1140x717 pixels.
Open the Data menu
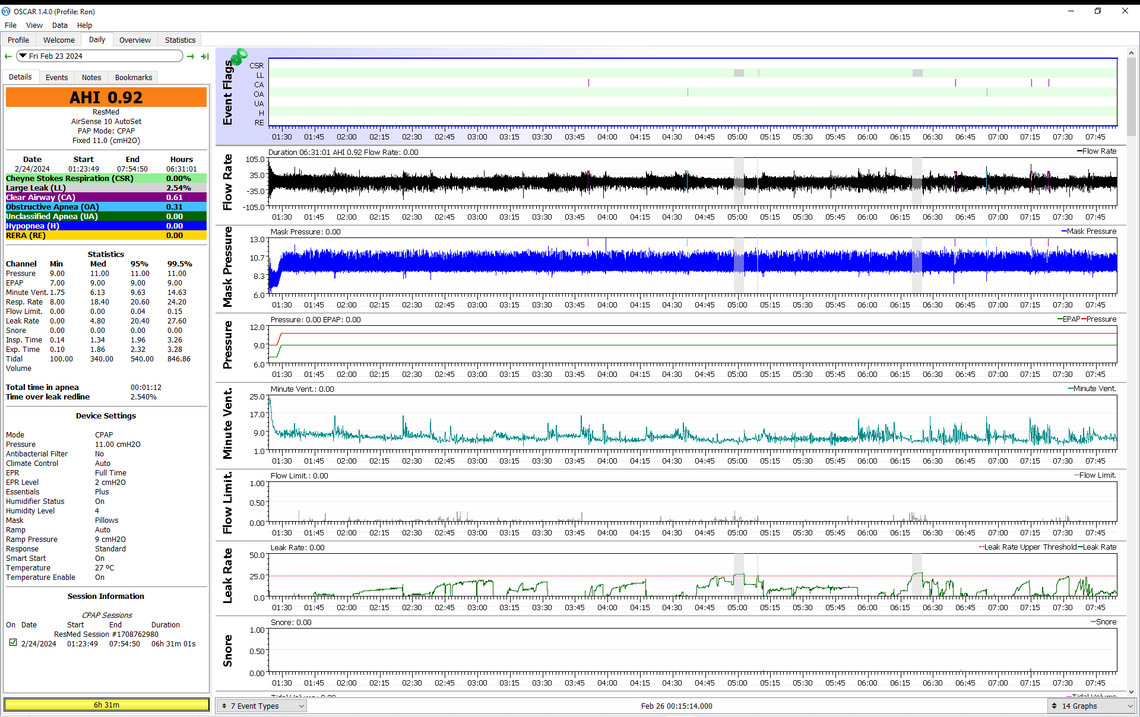(x=60, y=25)
